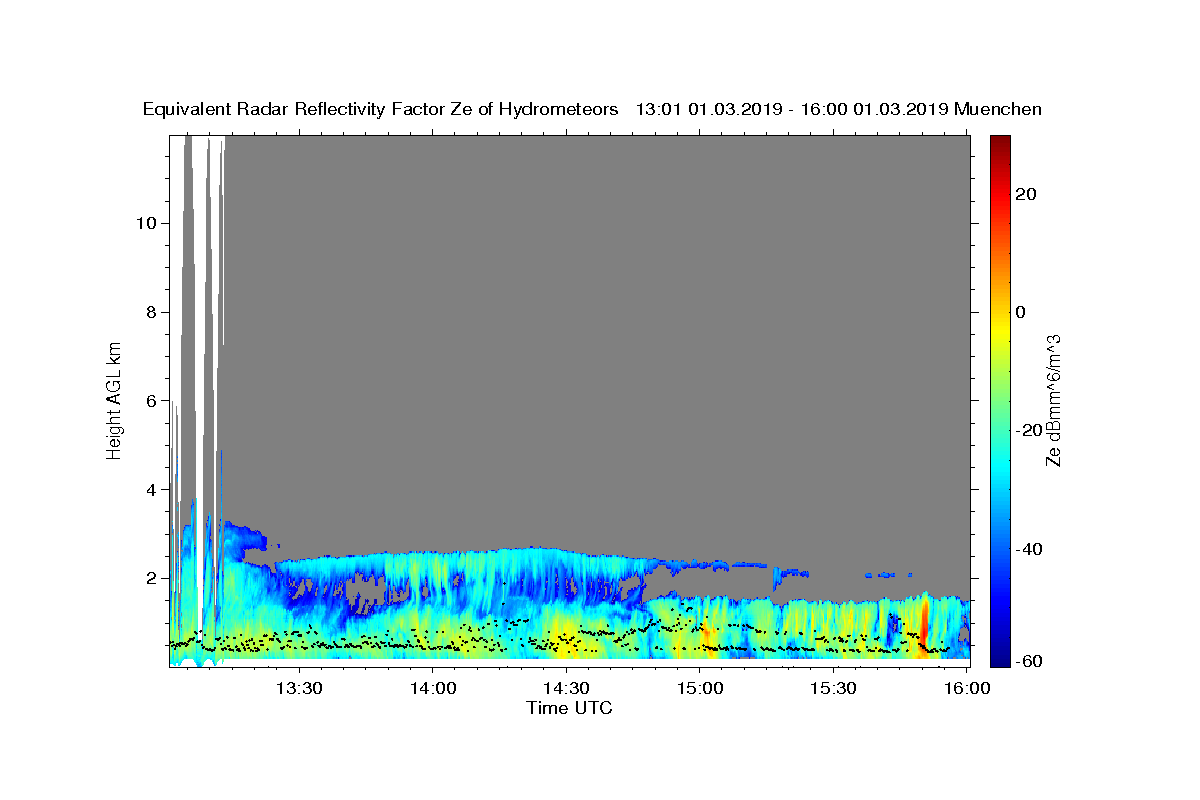Click the 6 km height tick label
This screenshot has width=1200, height=800.
coord(152,400)
